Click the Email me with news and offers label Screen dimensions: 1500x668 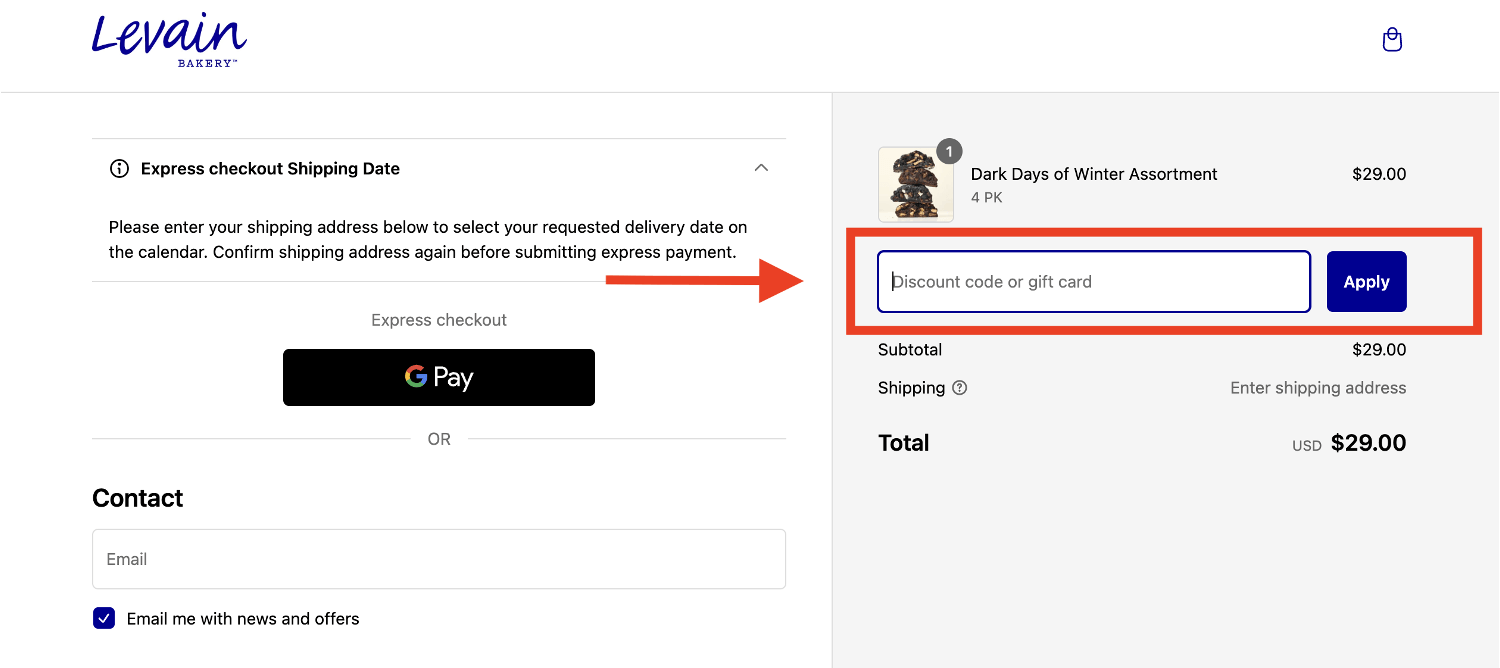[243, 619]
